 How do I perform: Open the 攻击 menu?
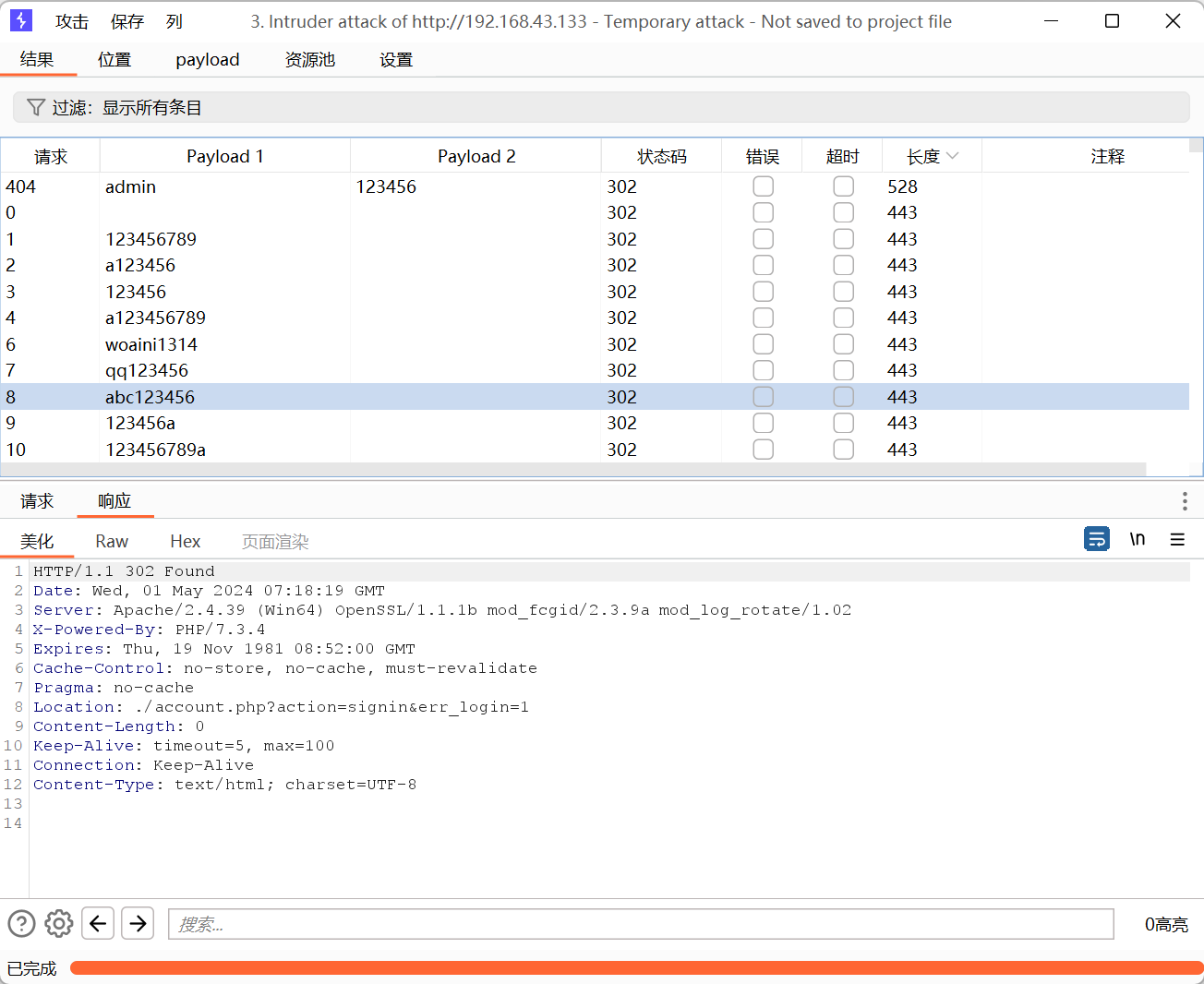pos(72,21)
